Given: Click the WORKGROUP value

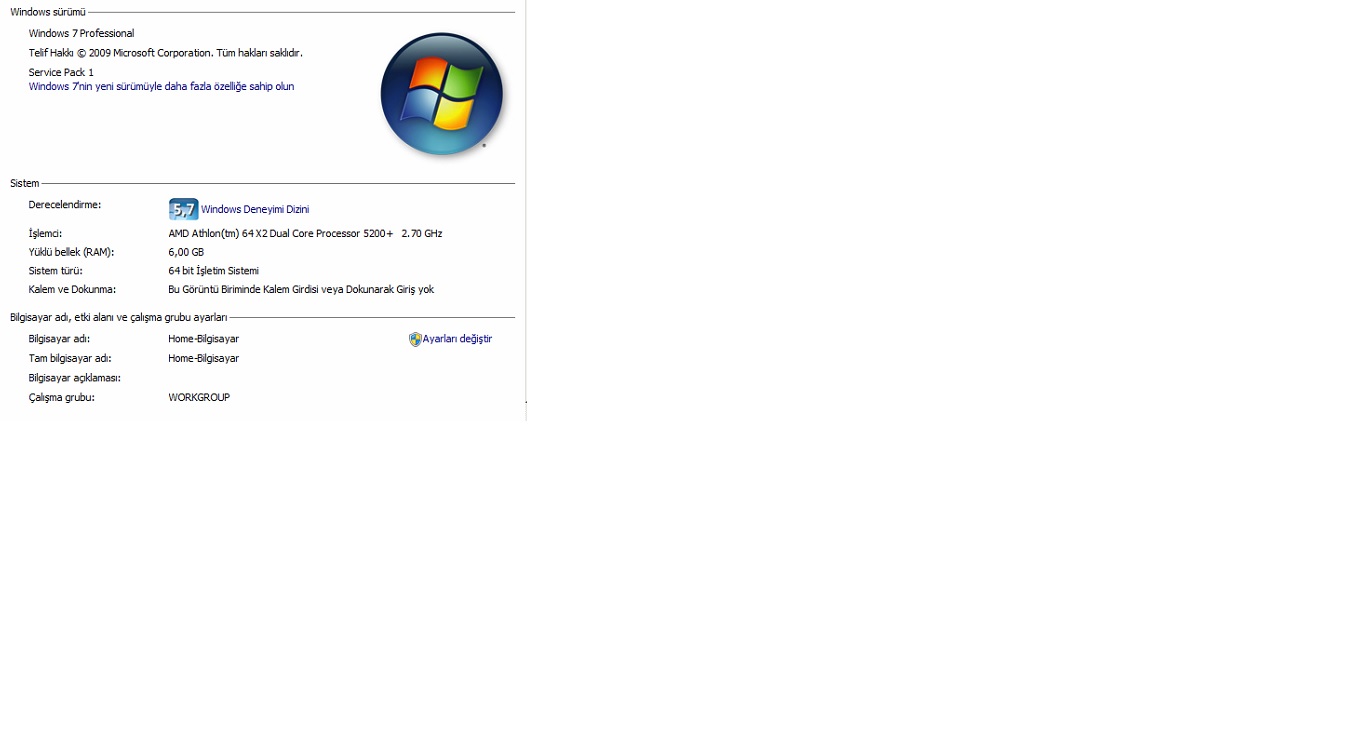Looking at the screenshot, I should pos(199,398).
